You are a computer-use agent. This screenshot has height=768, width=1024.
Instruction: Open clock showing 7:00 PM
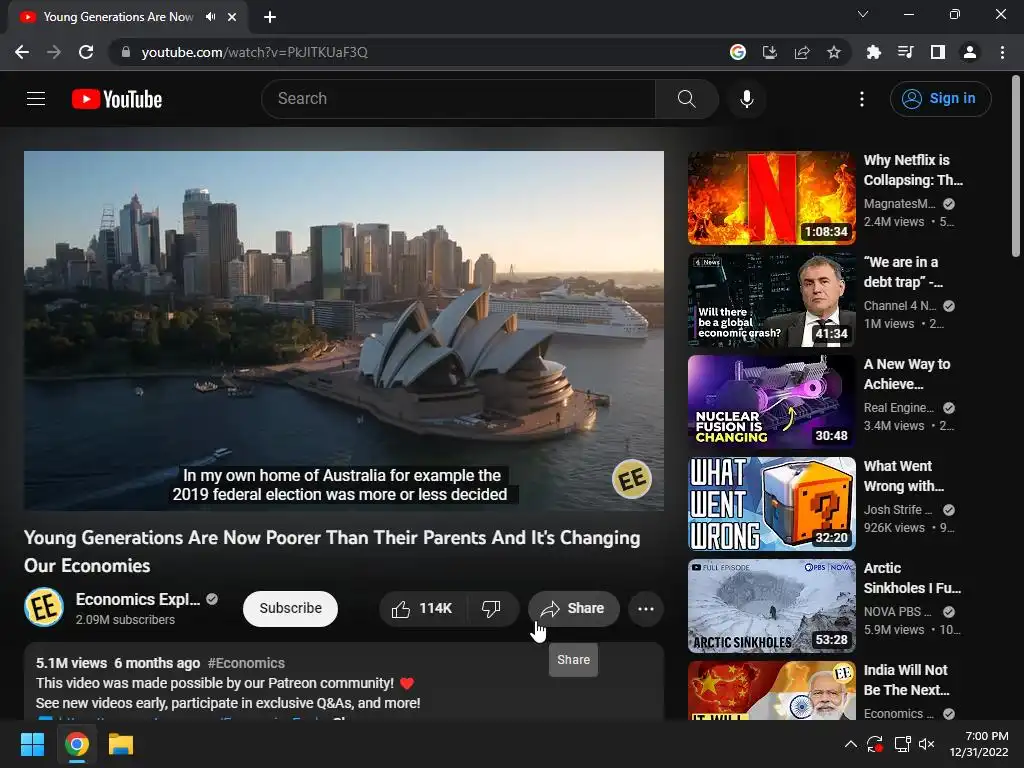click(x=979, y=744)
